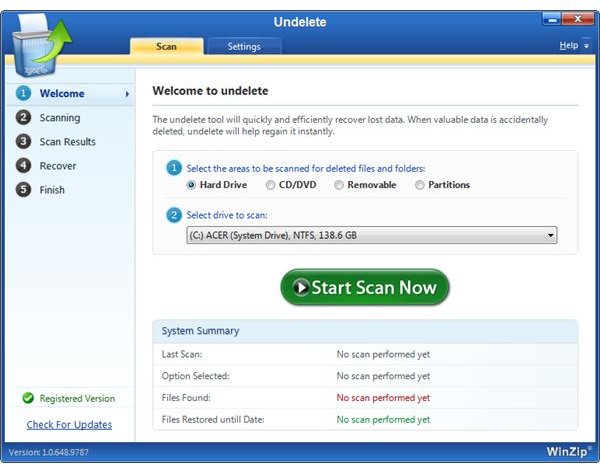Open the Select drive to scan dropdown

click(372, 235)
